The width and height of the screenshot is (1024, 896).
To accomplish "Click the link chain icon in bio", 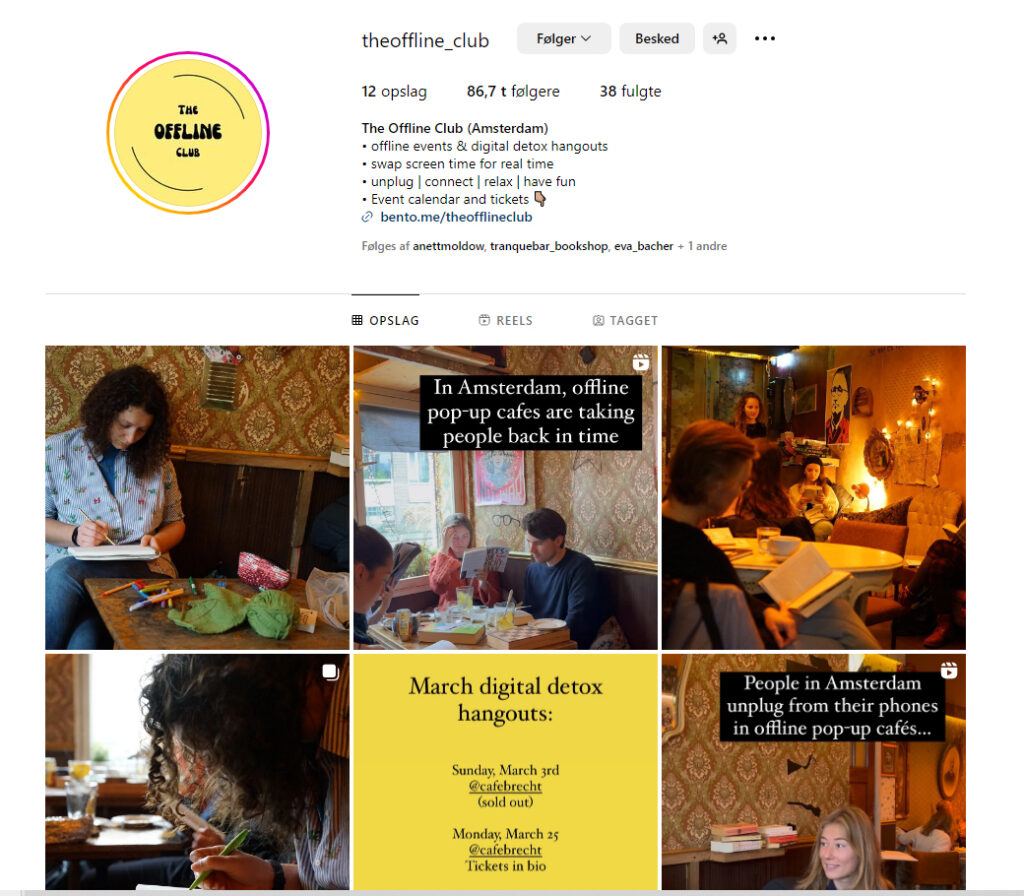I will pyautogui.click(x=368, y=217).
